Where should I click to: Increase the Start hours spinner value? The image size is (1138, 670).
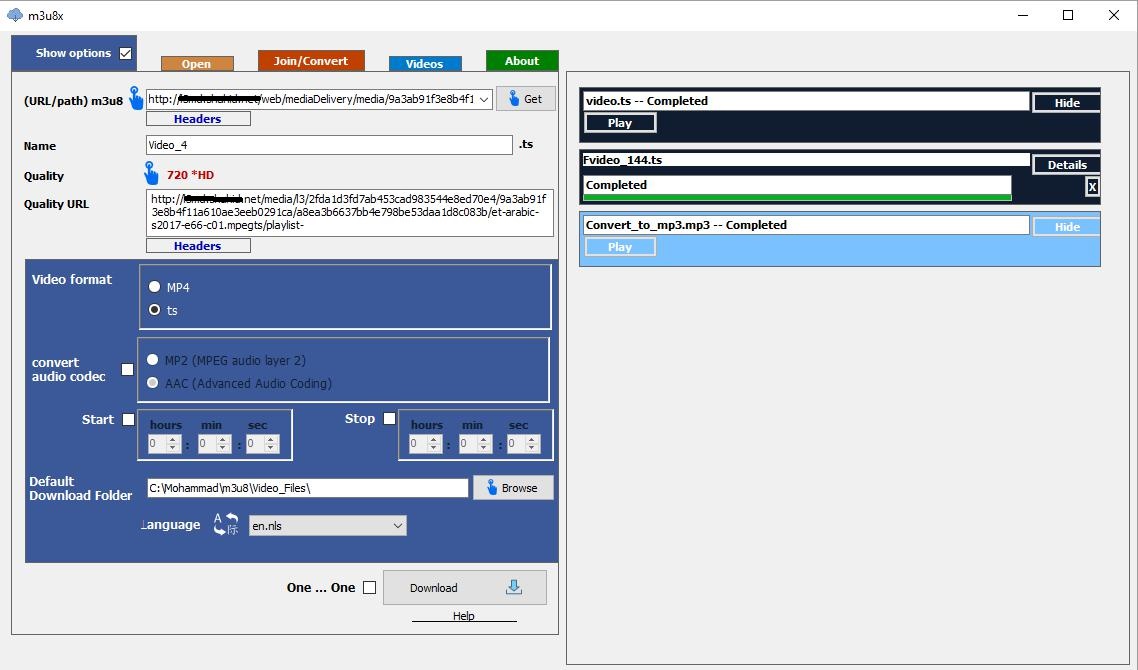(x=173, y=439)
